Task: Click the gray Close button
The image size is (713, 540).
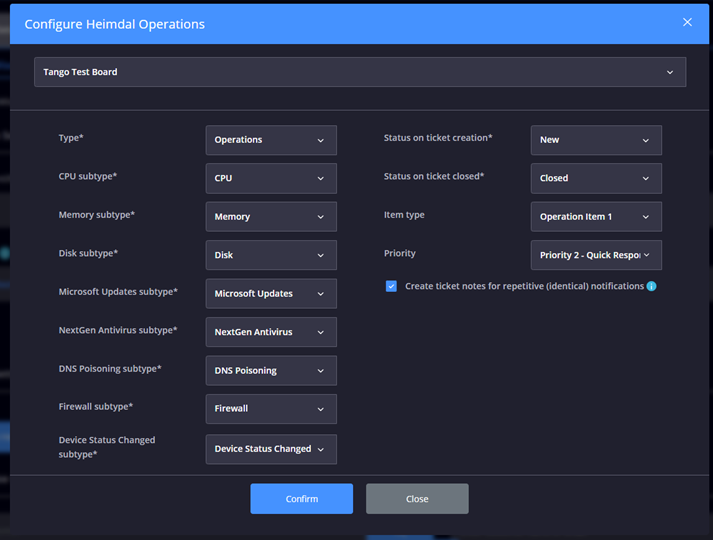Action: point(417,499)
